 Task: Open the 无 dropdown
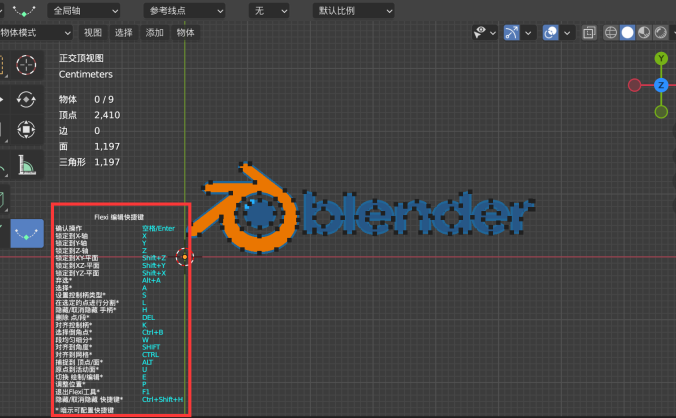coord(269,11)
